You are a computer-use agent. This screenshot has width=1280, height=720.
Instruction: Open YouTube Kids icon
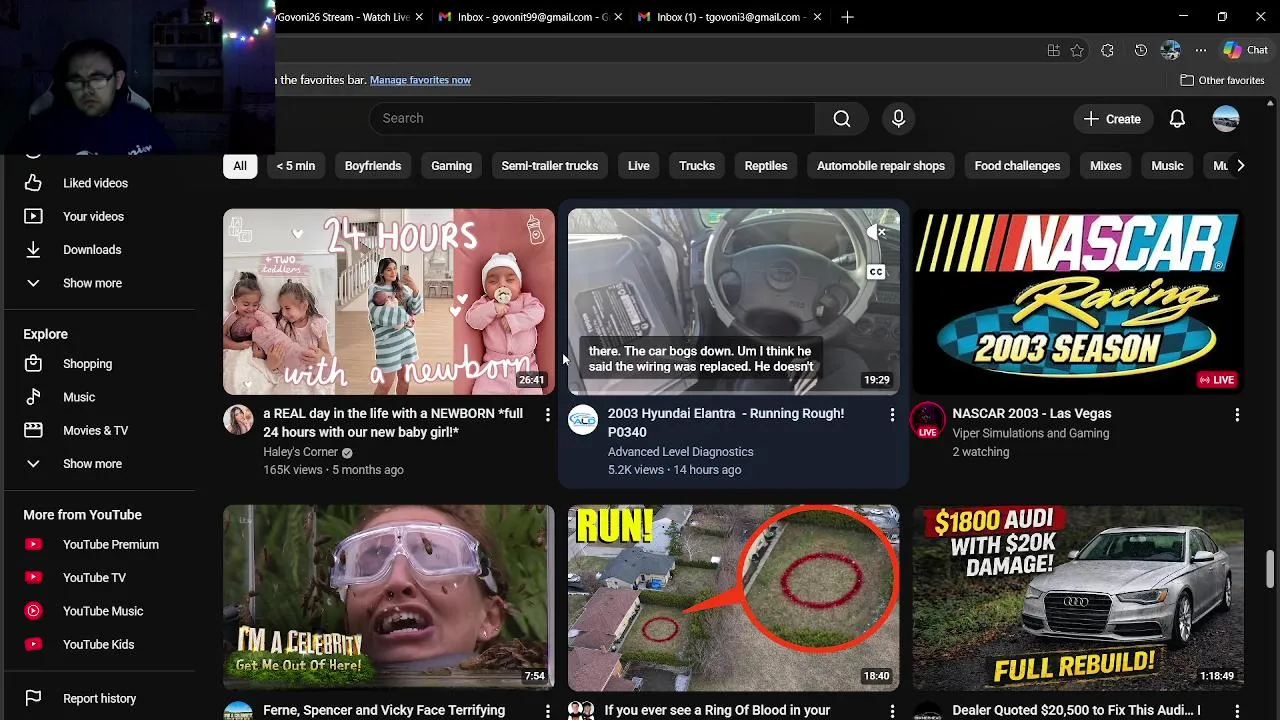tap(33, 644)
